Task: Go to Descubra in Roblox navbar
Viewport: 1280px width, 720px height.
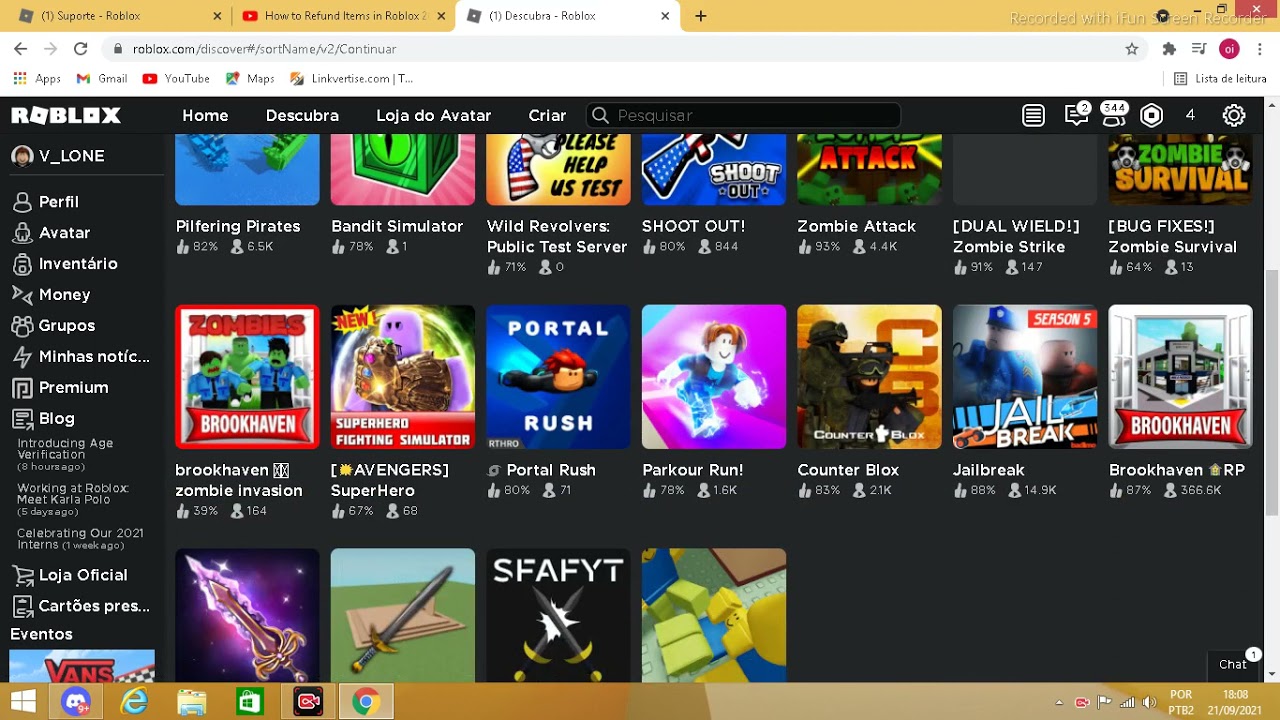Action: click(x=302, y=116)
